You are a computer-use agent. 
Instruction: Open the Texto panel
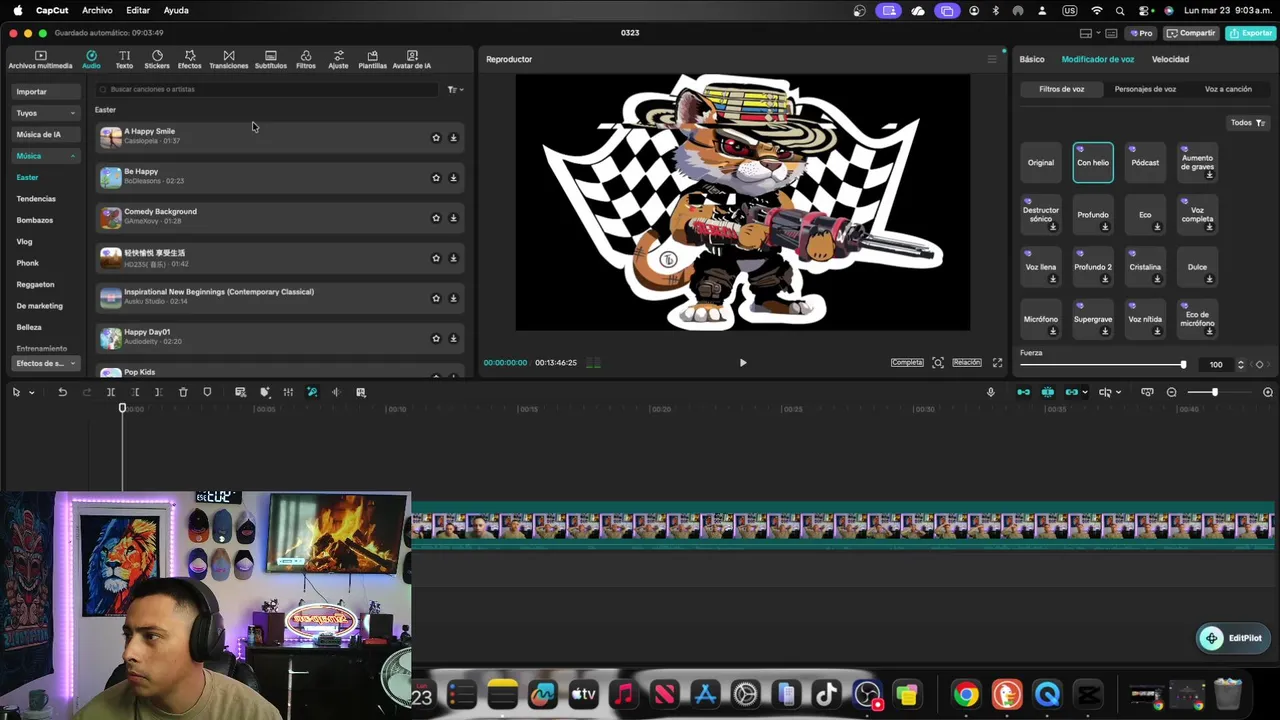[x=124, y=60]
